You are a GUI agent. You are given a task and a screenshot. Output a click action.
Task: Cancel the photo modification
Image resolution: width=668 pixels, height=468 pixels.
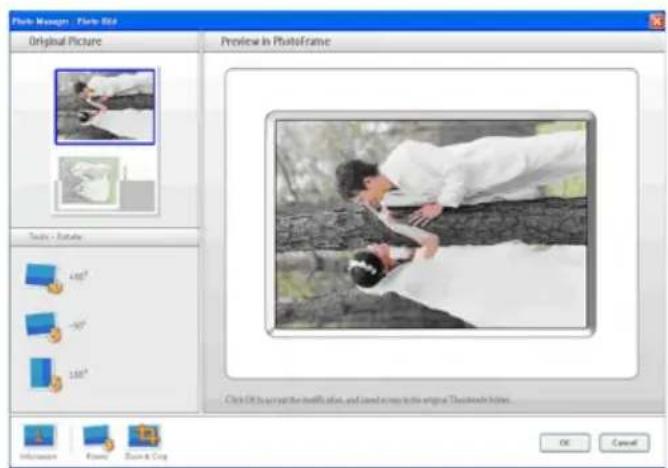click(624, 442)
